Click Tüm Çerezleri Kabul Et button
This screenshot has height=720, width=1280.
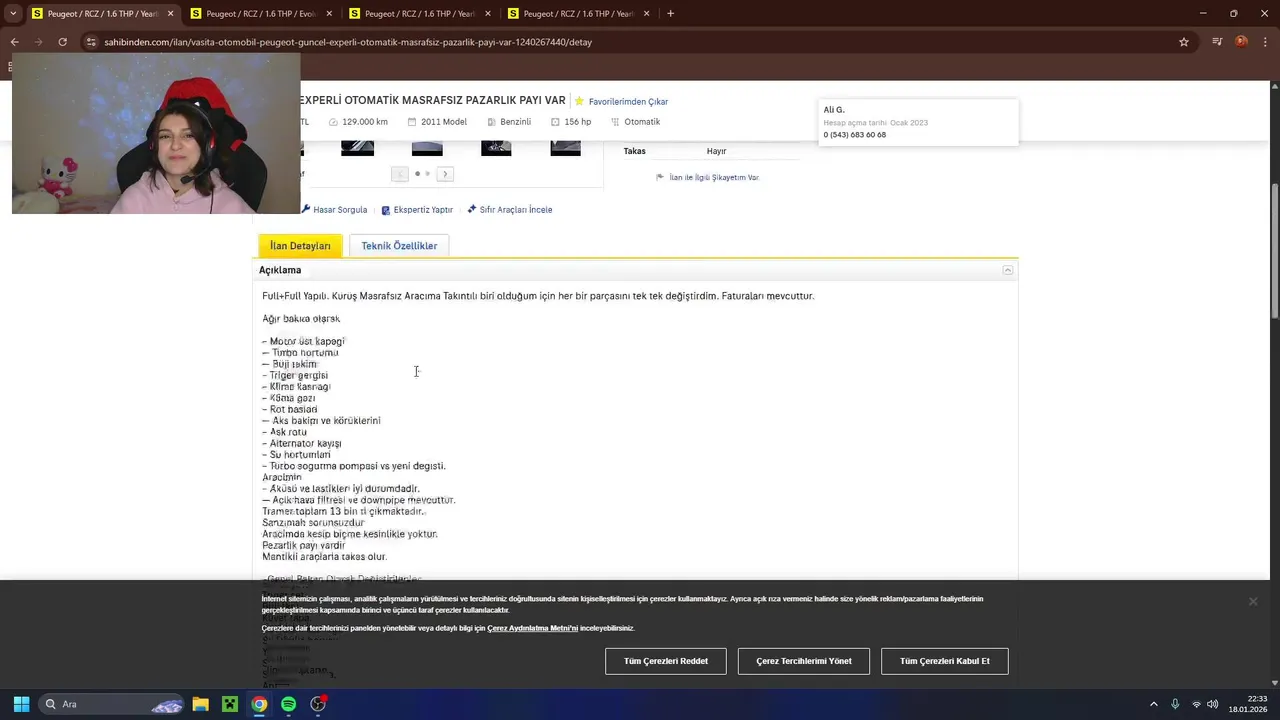tap(945, 661)
